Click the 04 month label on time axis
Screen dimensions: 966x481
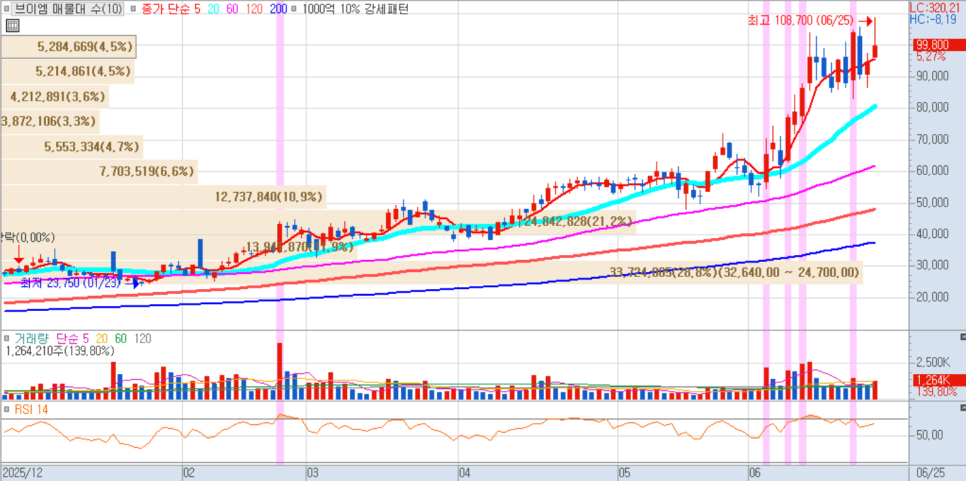(x=465, y=472)
